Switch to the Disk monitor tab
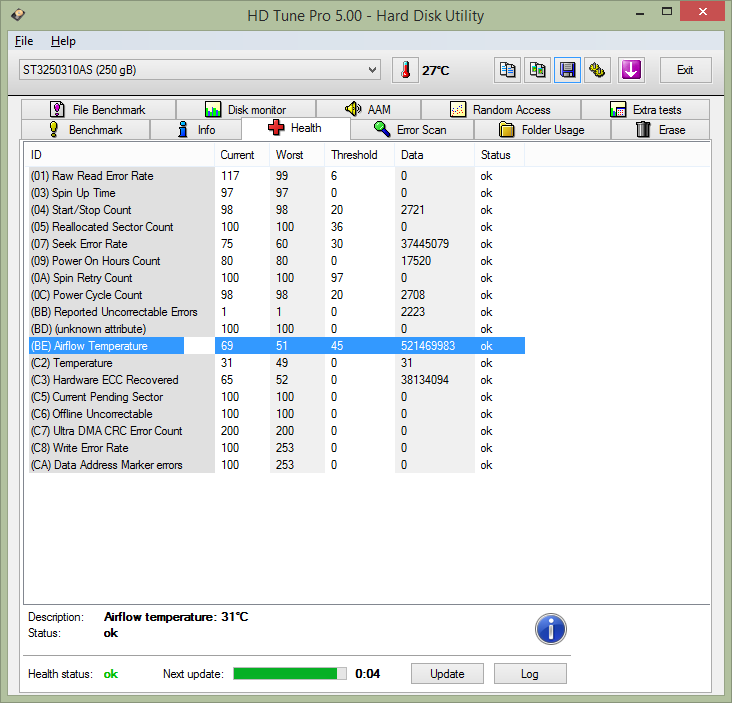The height and width of the screenshot is (703, 732). (246, 110)
